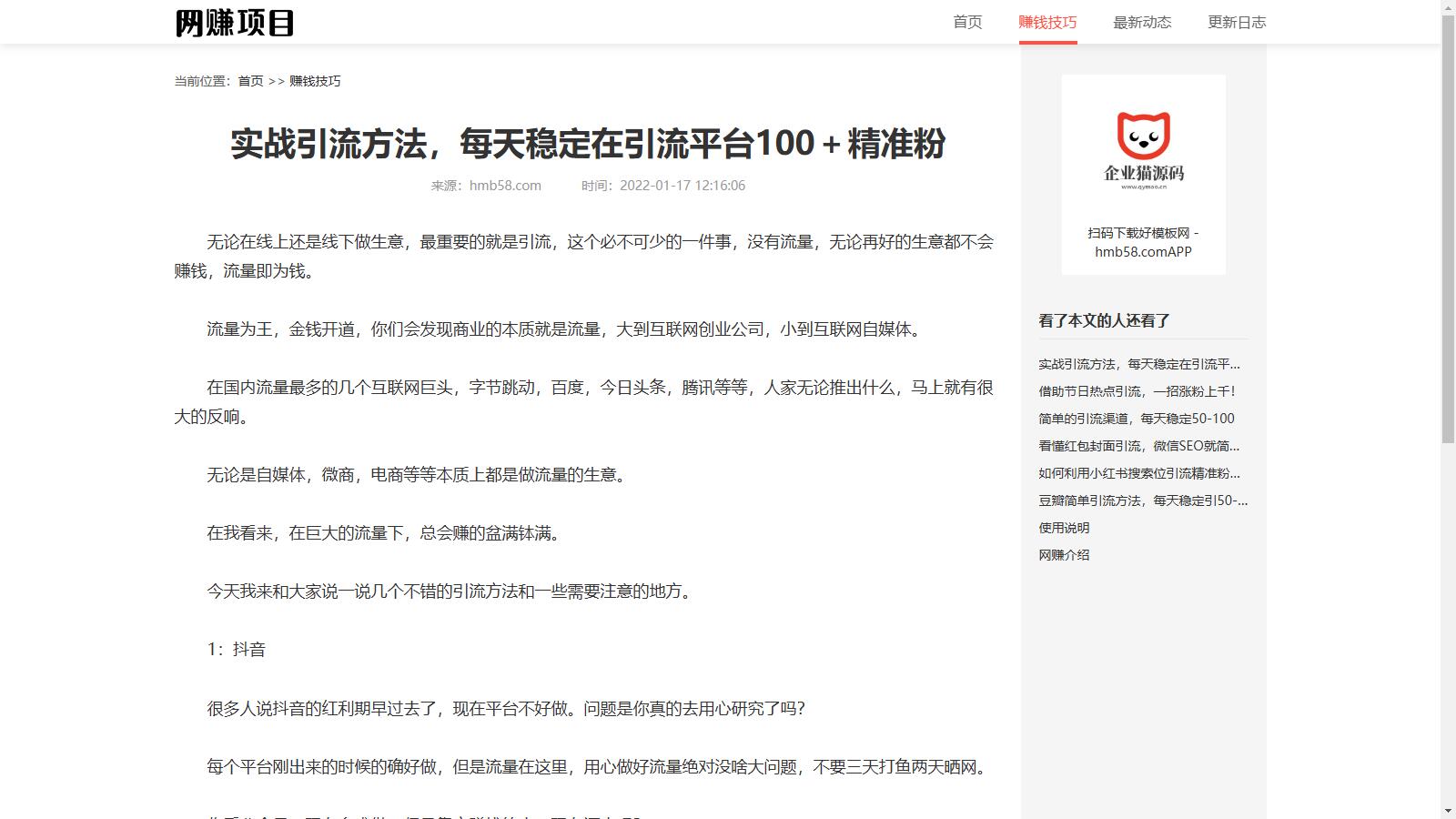Go to 最新动态 in the top navigation

coord(1142,23)
